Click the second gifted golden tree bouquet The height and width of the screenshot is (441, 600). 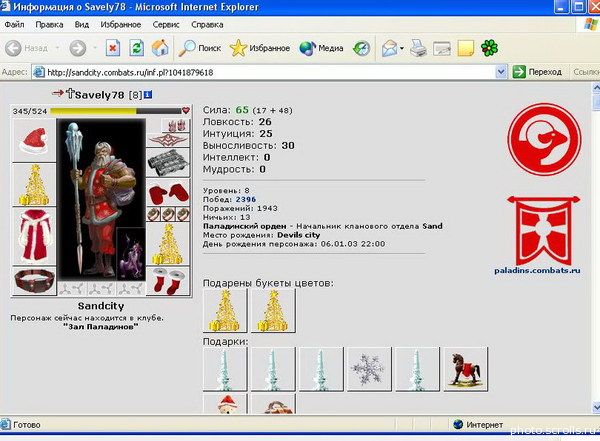click(x=273, y=310)
